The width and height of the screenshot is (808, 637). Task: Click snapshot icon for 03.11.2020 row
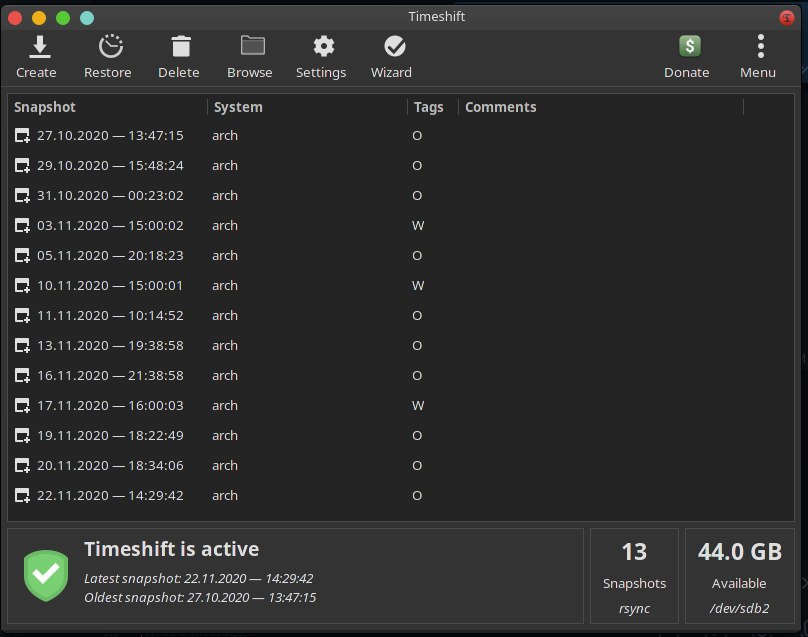point(22,226)
